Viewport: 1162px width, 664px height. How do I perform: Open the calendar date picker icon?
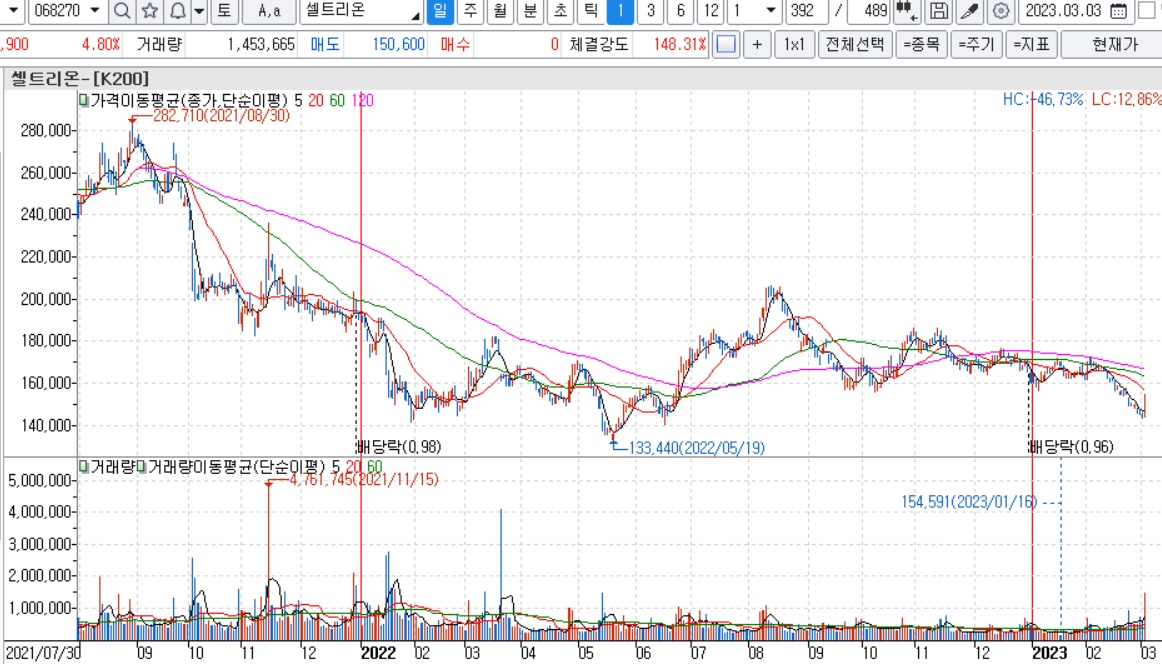click(1120, 10)
